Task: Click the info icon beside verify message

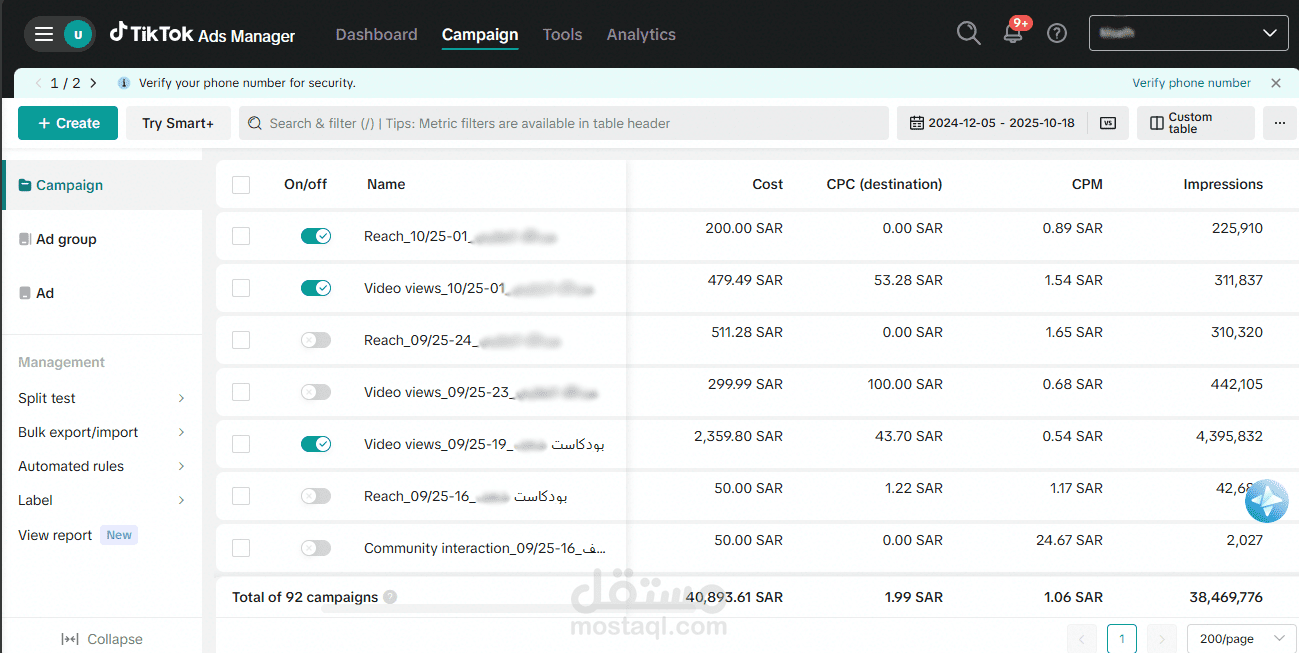Action: click(124, 83)
